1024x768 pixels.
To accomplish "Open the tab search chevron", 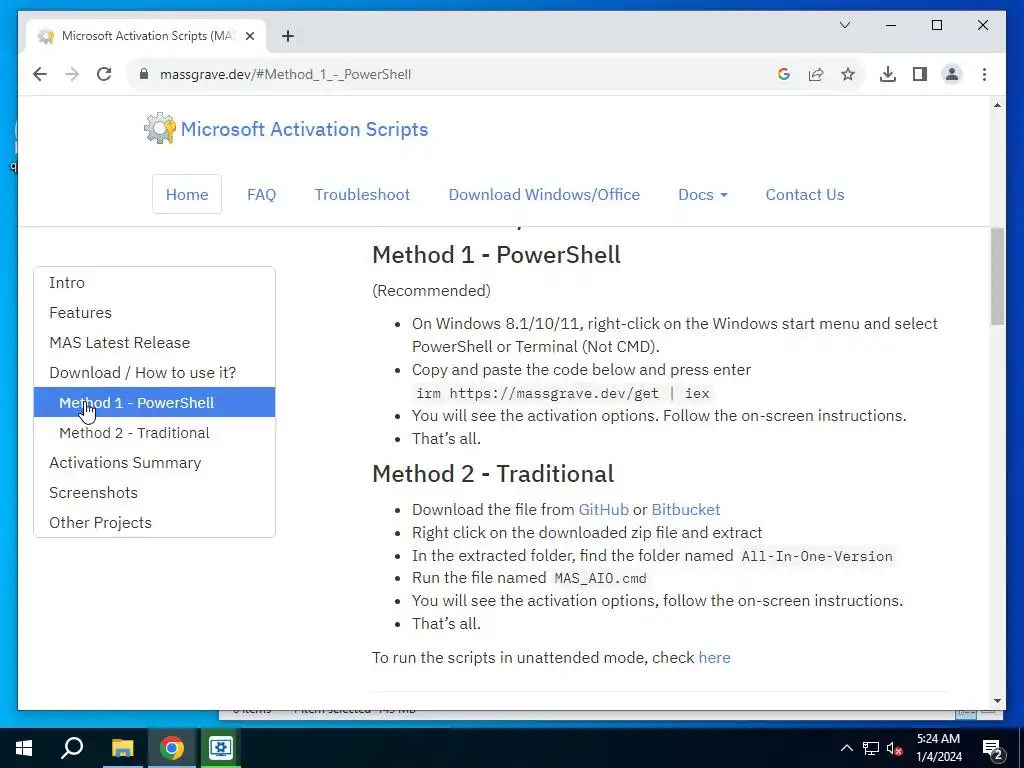I will 844,25.
